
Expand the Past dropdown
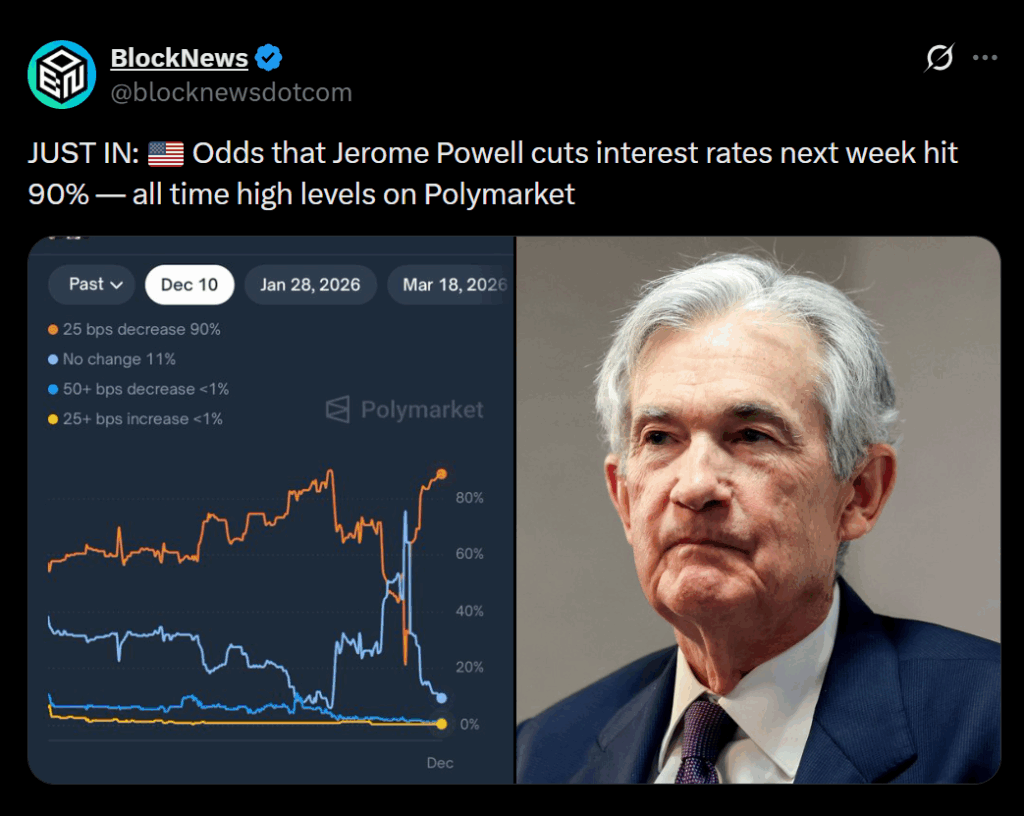point(95,284)
